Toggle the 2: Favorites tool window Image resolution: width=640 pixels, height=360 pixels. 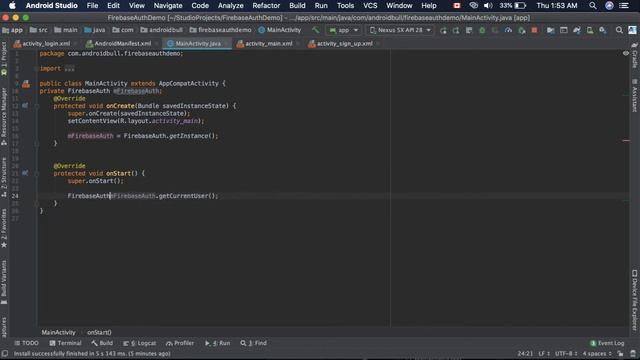(4, 228)
